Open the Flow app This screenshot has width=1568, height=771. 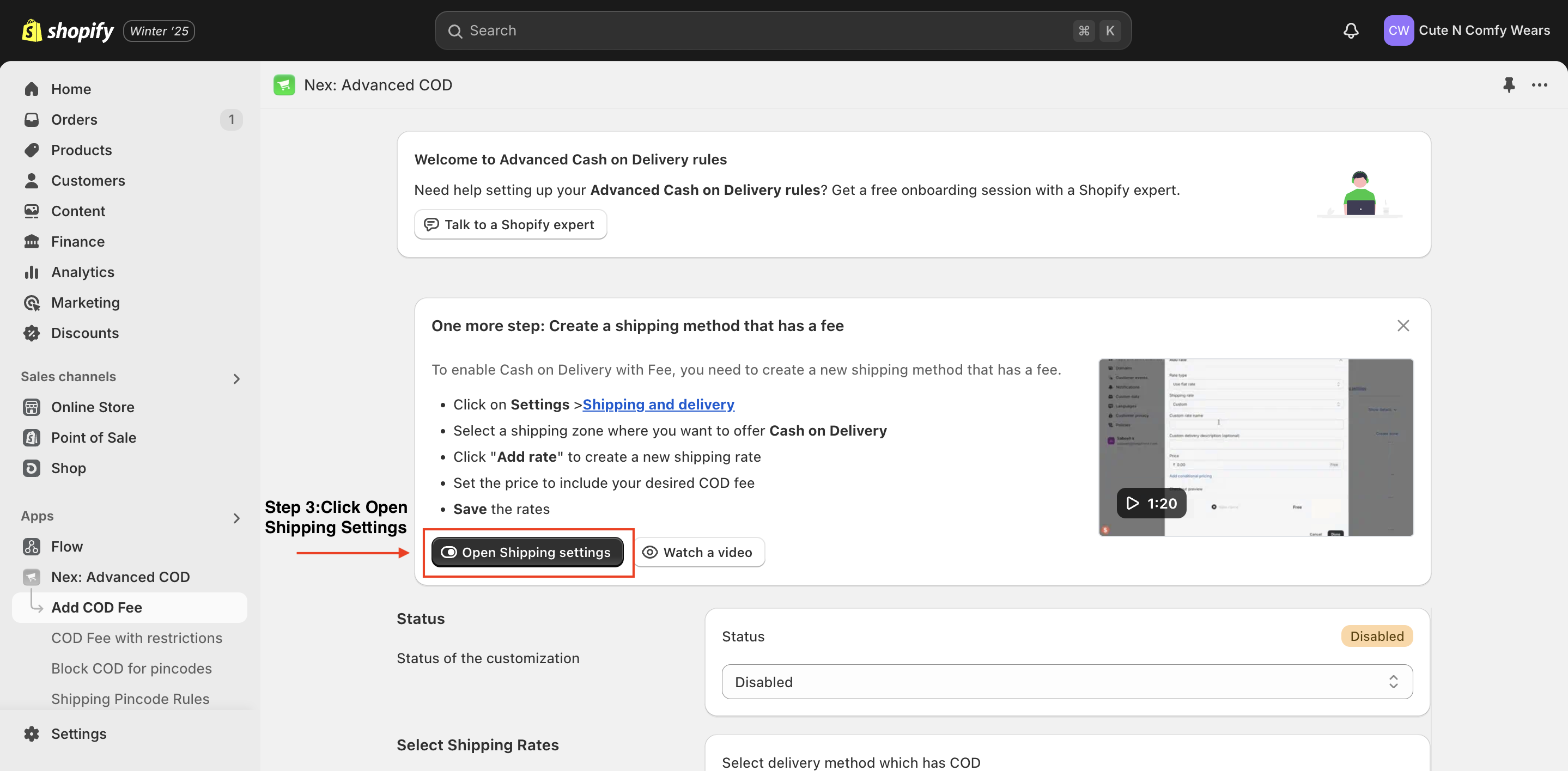66,547
